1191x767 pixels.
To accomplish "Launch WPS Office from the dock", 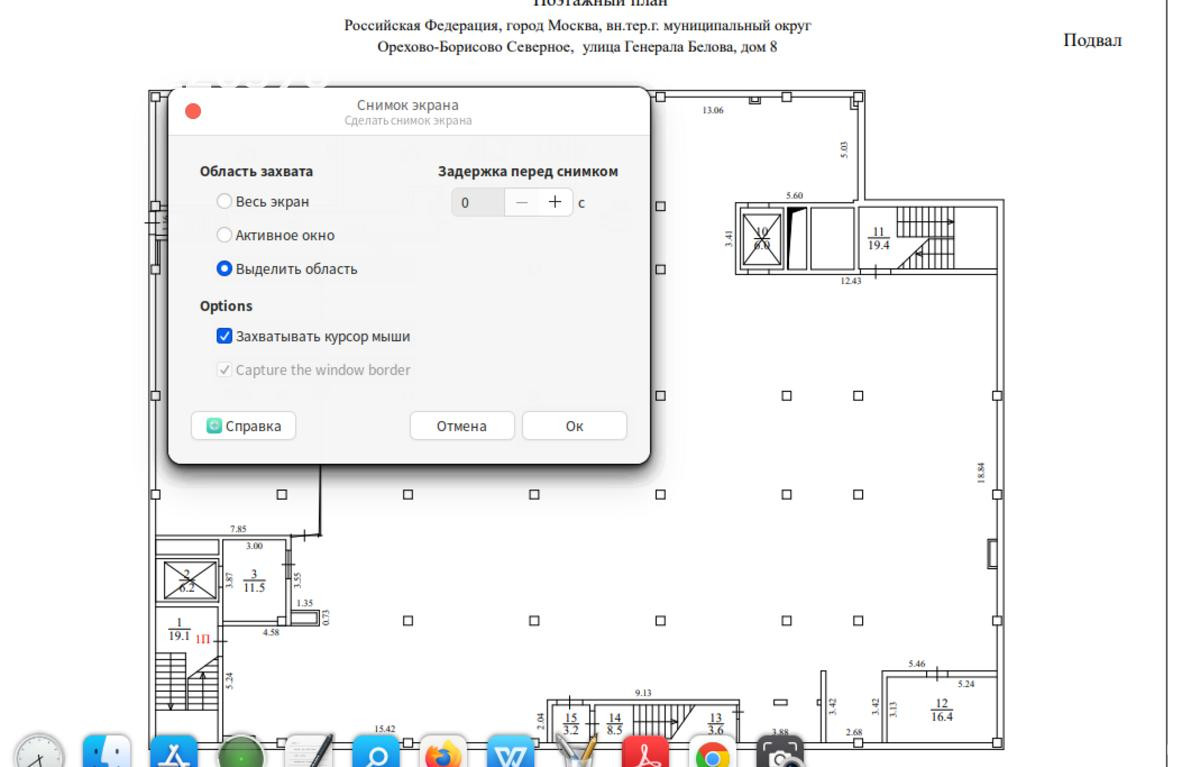I will (x=510, y=752).
